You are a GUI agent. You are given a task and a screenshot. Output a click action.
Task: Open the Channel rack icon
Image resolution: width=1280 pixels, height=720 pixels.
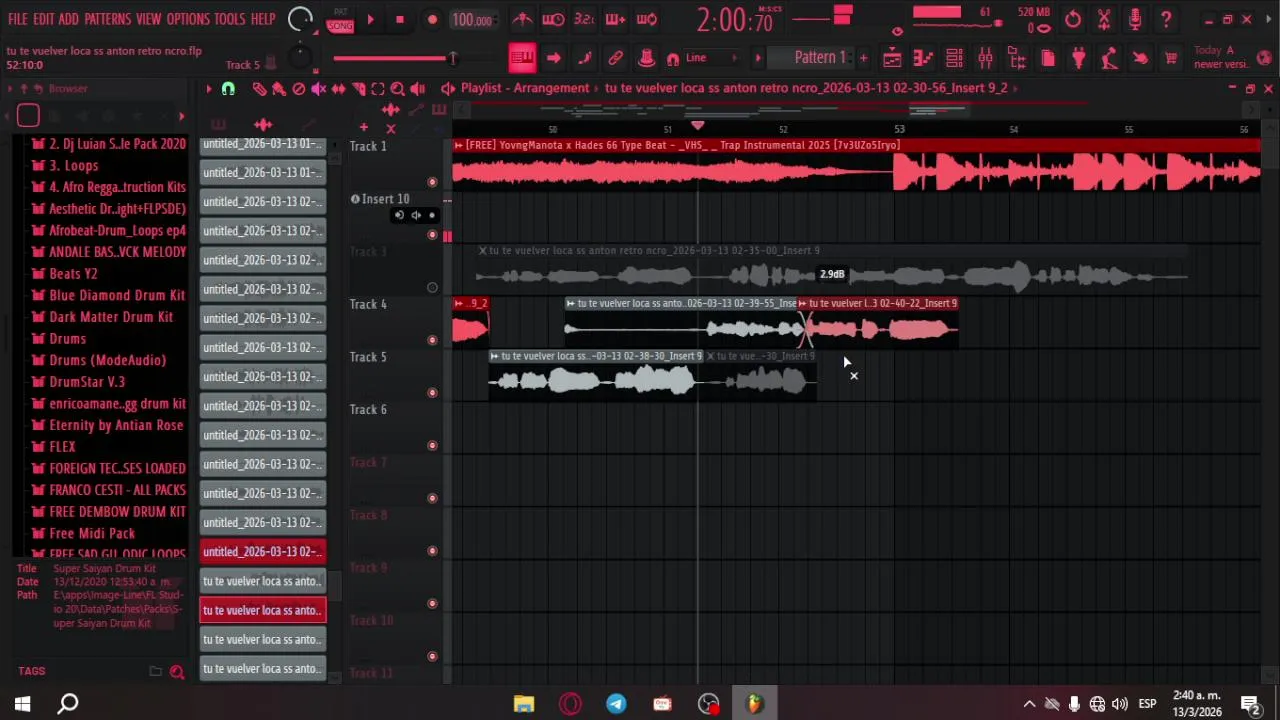click(x=954, y=58)
